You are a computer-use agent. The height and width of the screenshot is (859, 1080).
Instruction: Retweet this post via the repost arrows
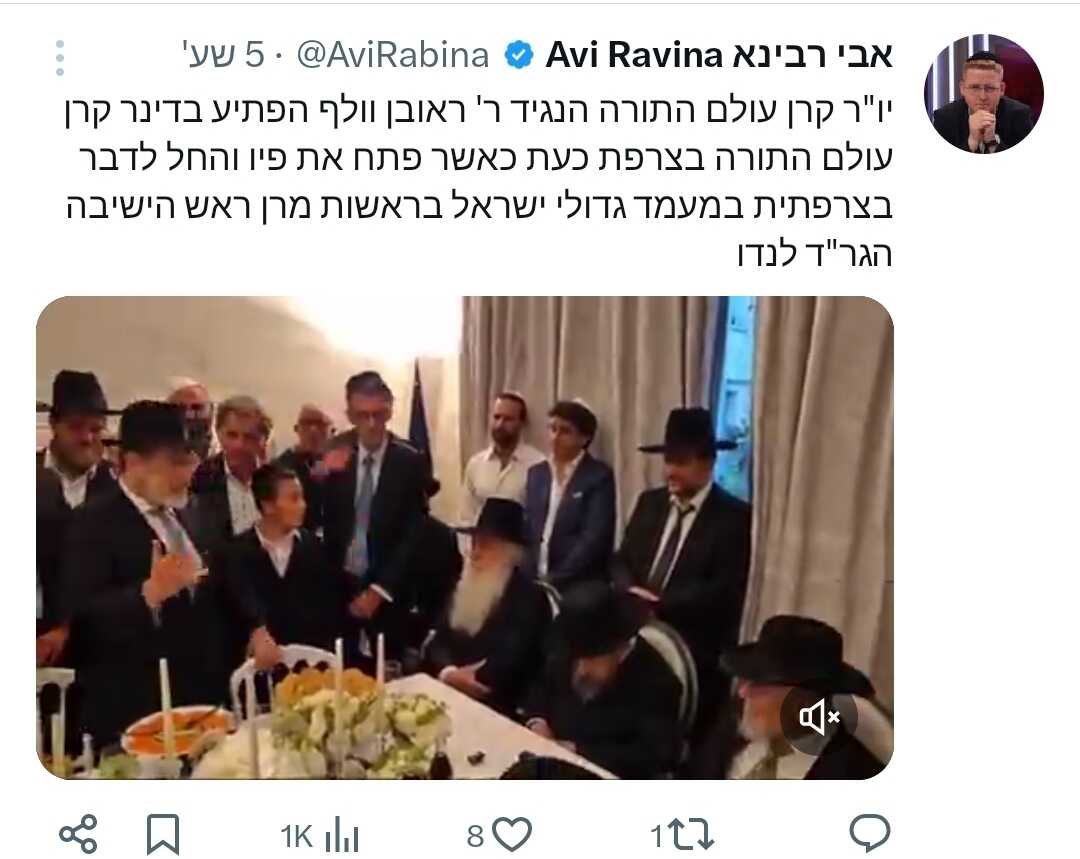(692, 834)
